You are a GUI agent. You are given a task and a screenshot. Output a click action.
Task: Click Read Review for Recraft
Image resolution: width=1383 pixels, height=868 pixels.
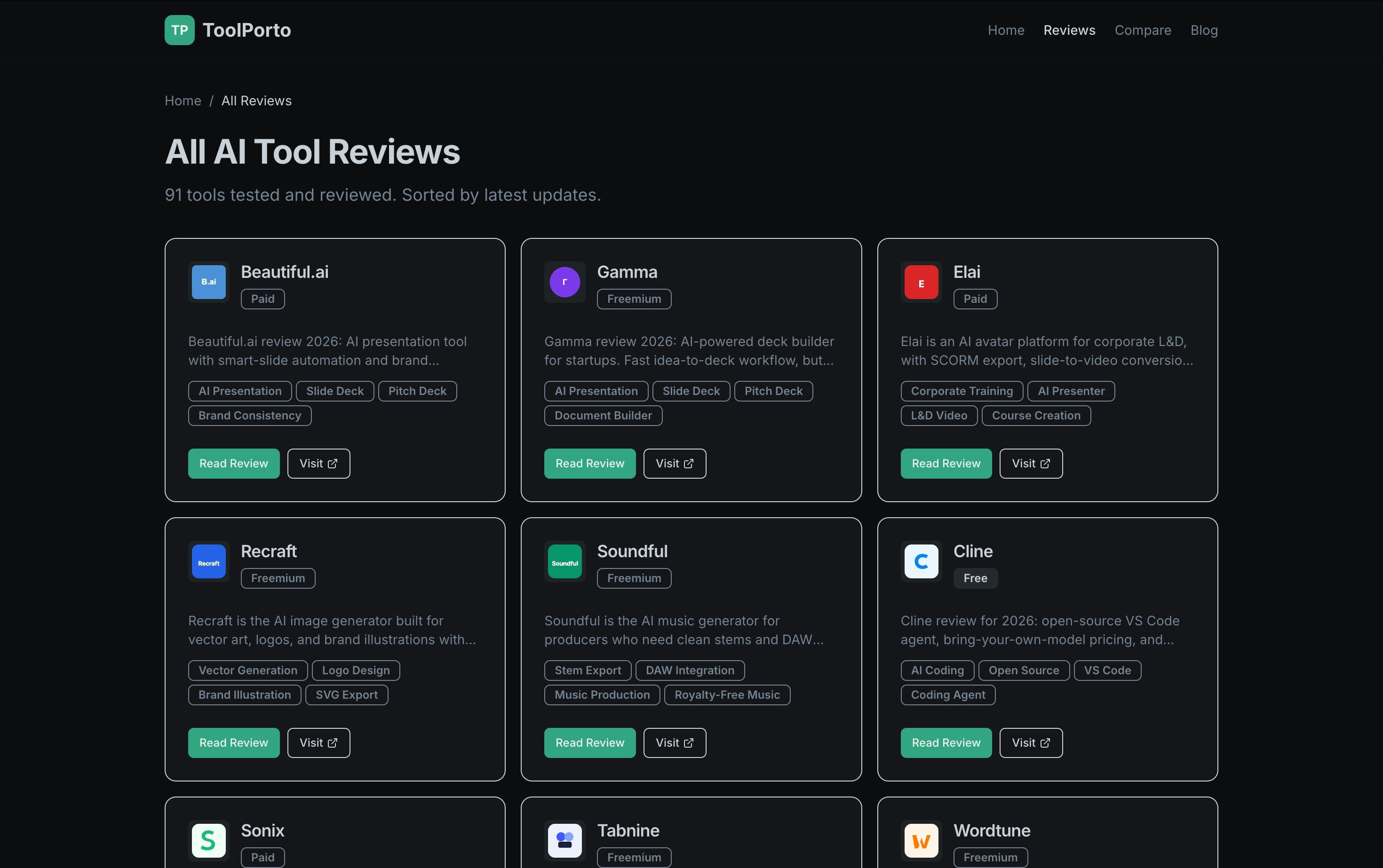click(234, 743)
